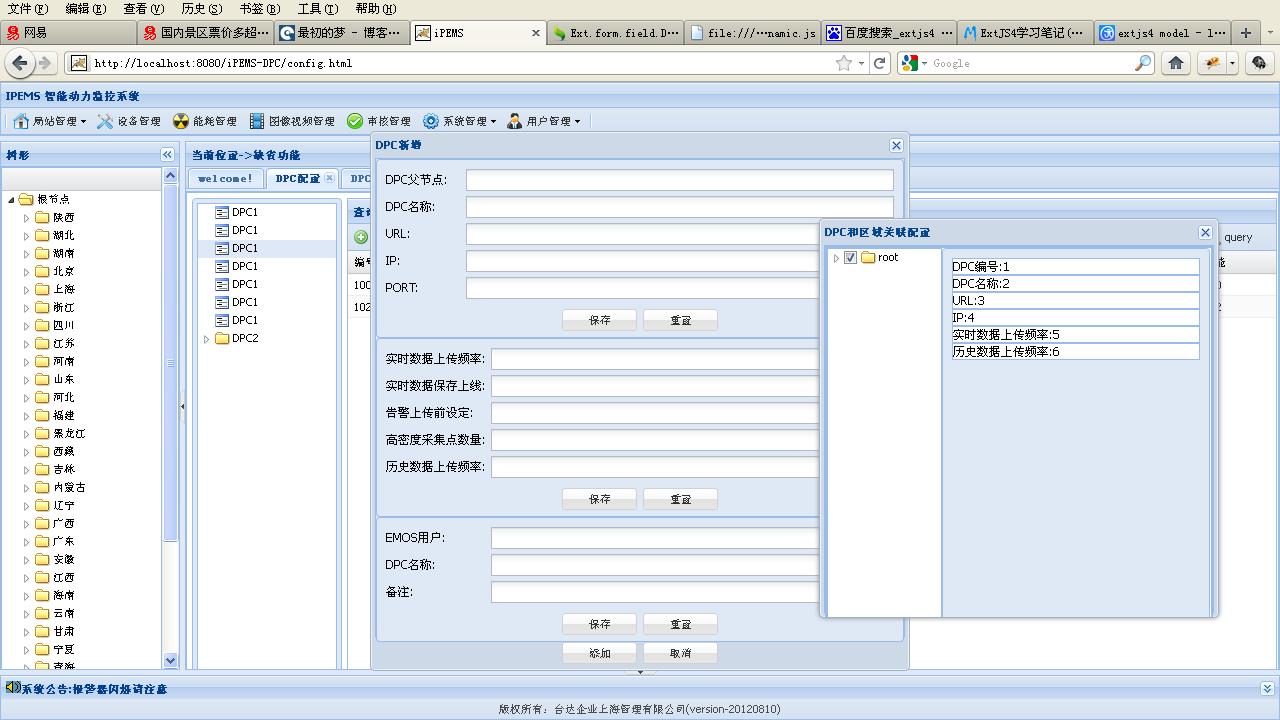1280x720 pixels.
Task: Open the 局站管理 dropdown menu
Action: point(49,121)
